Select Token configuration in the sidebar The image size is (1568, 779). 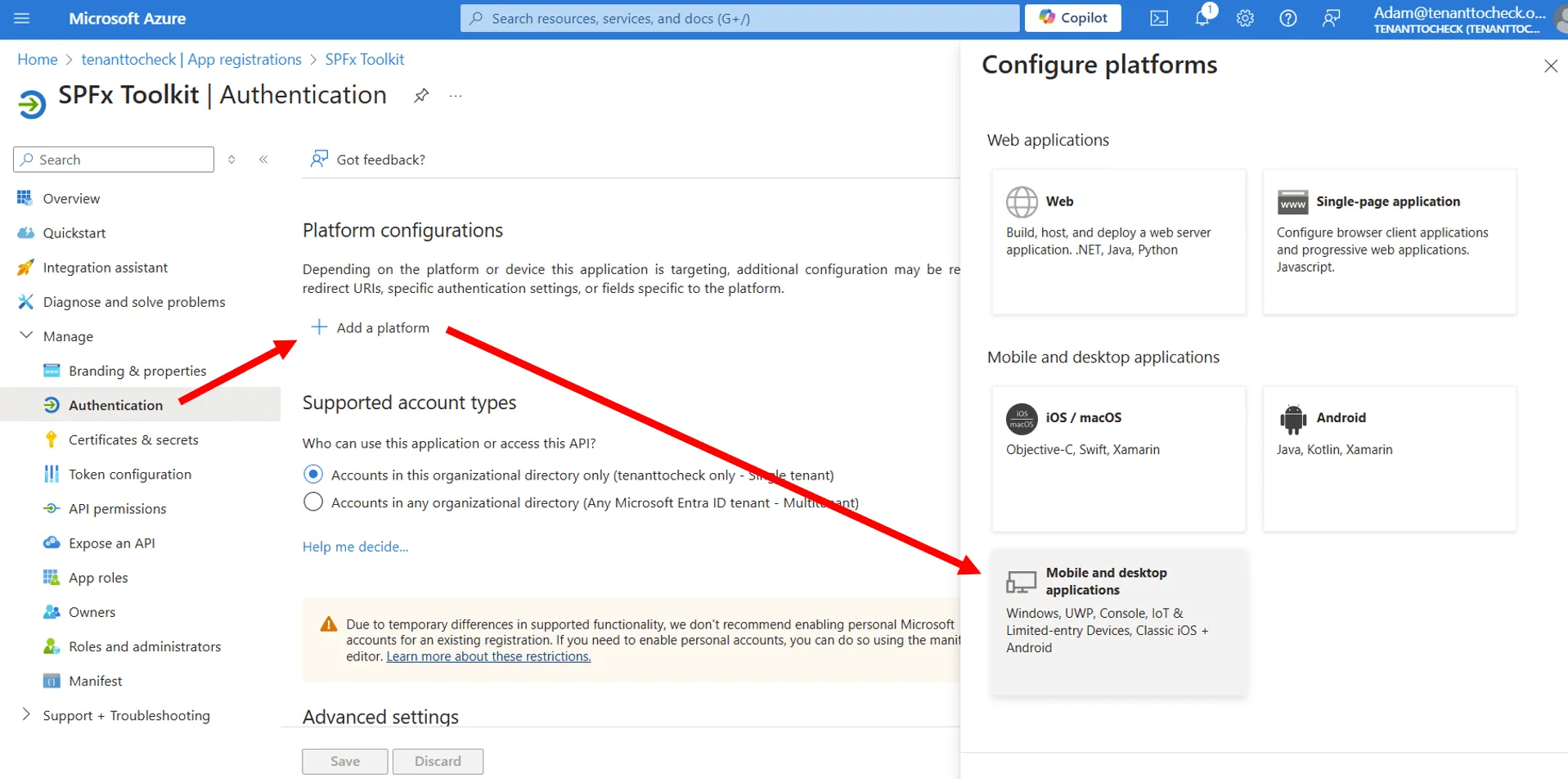(128, 474)
